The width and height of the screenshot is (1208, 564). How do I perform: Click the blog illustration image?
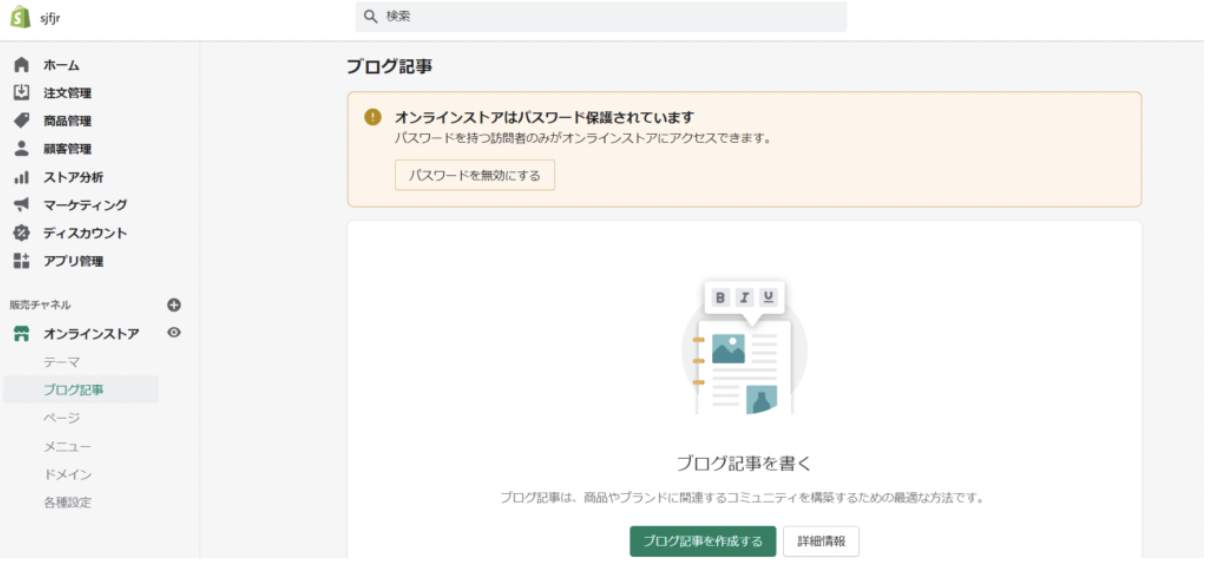[x=744, y=347]
